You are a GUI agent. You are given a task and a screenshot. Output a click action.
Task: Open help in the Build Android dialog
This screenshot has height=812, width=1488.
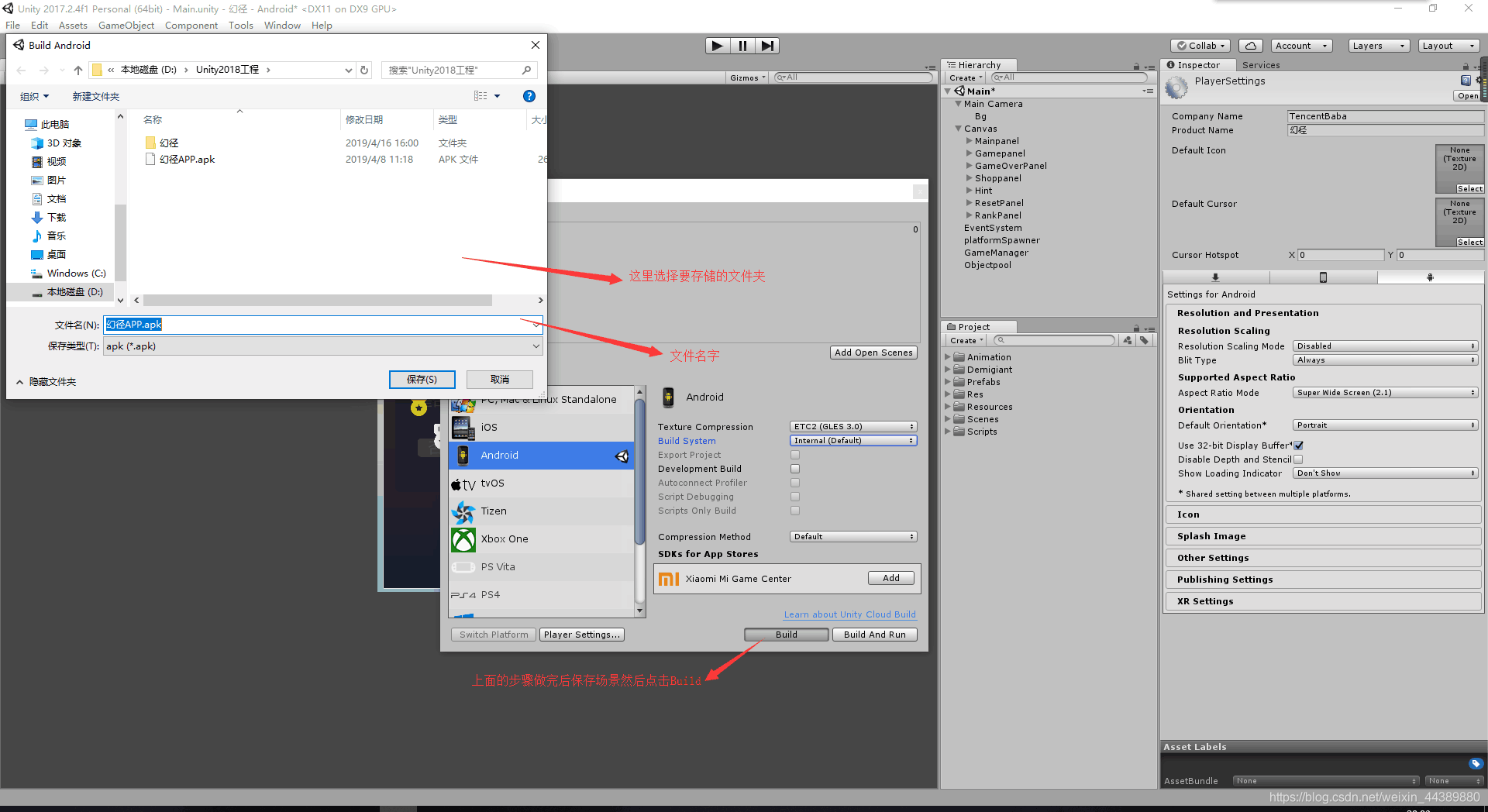[529, 96]
